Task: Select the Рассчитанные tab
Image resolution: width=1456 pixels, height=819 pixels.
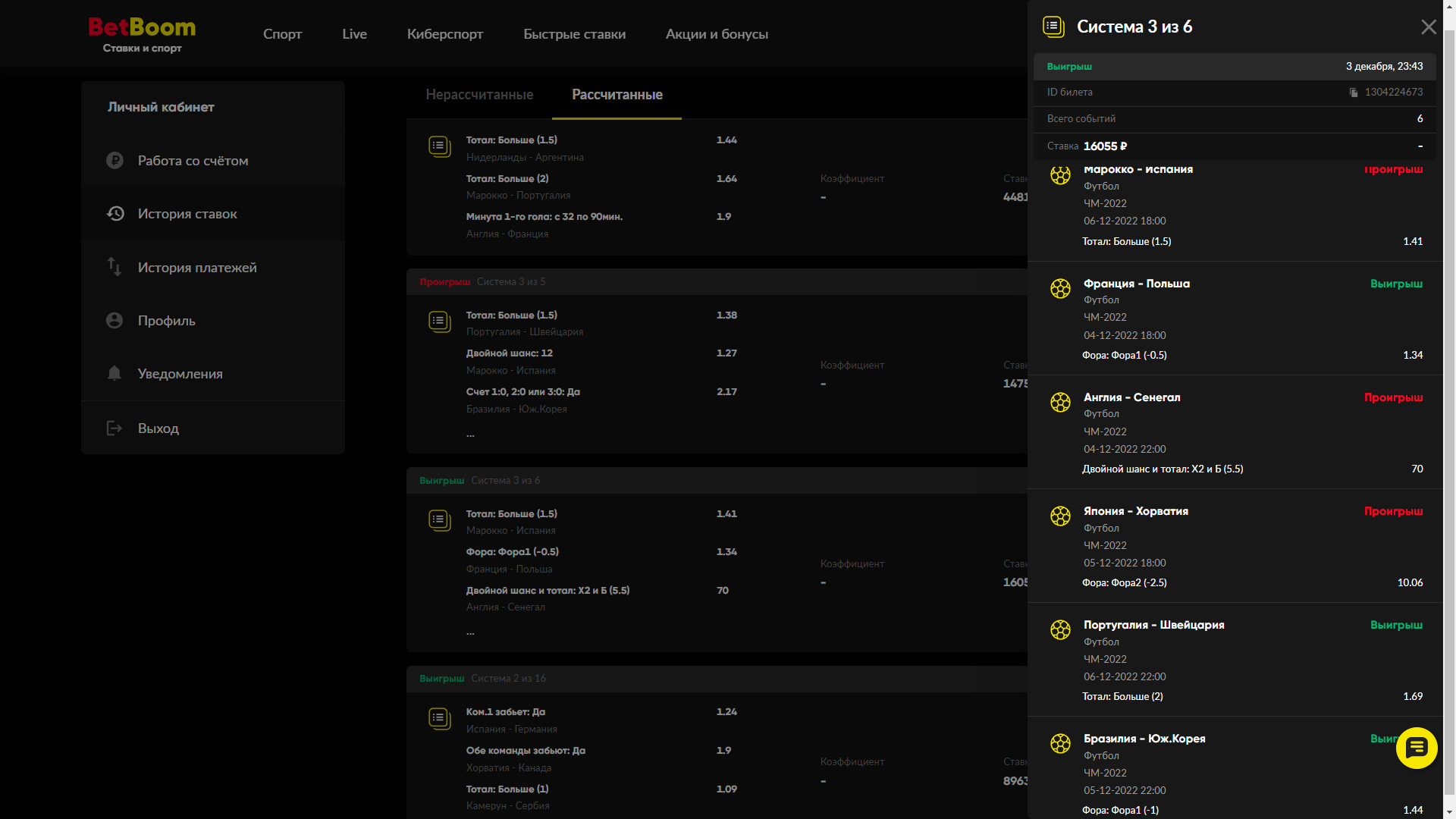Action: (x=617, y=95)
